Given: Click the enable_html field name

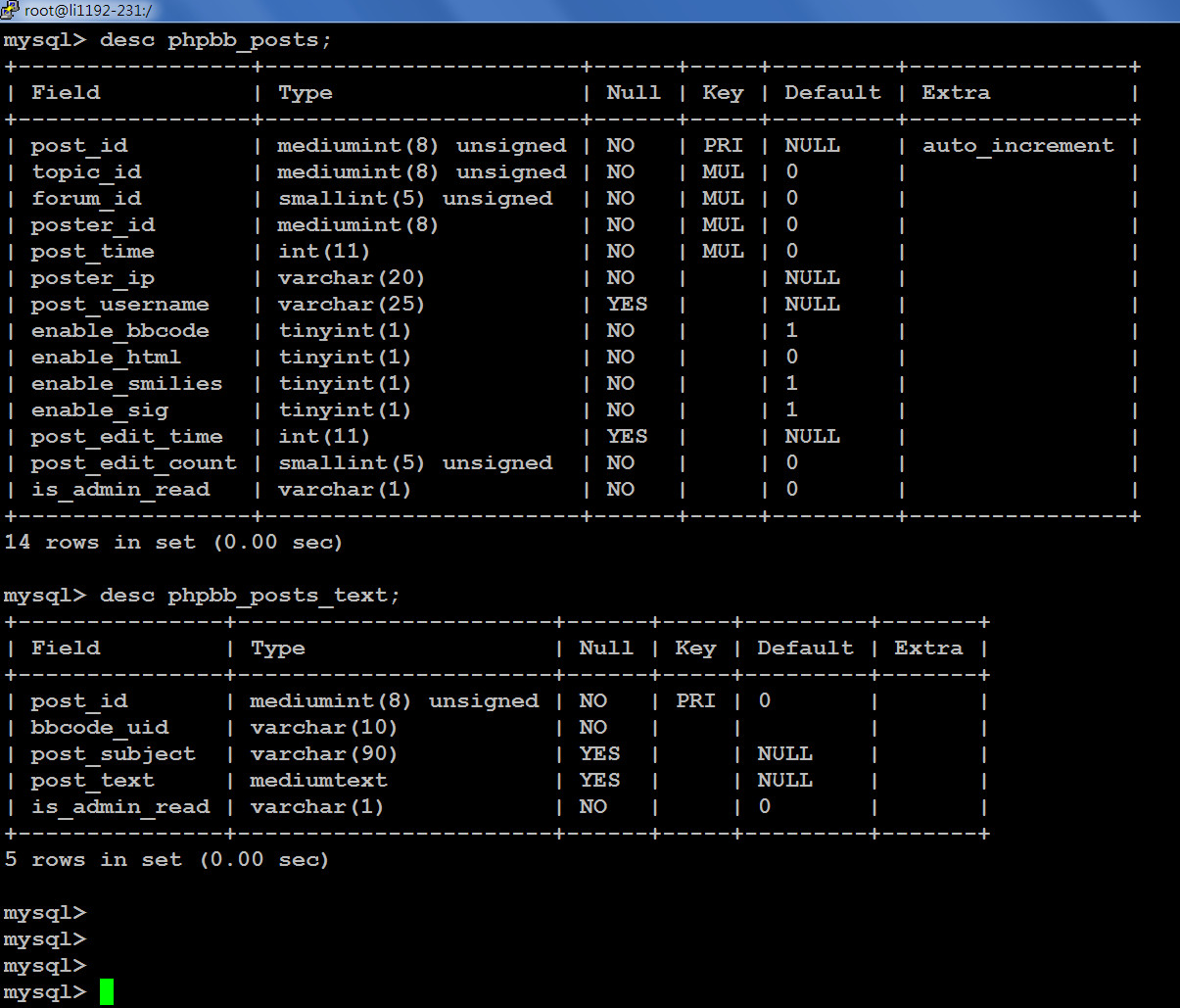Looking at the screenshot, I should tap(106, 358).
